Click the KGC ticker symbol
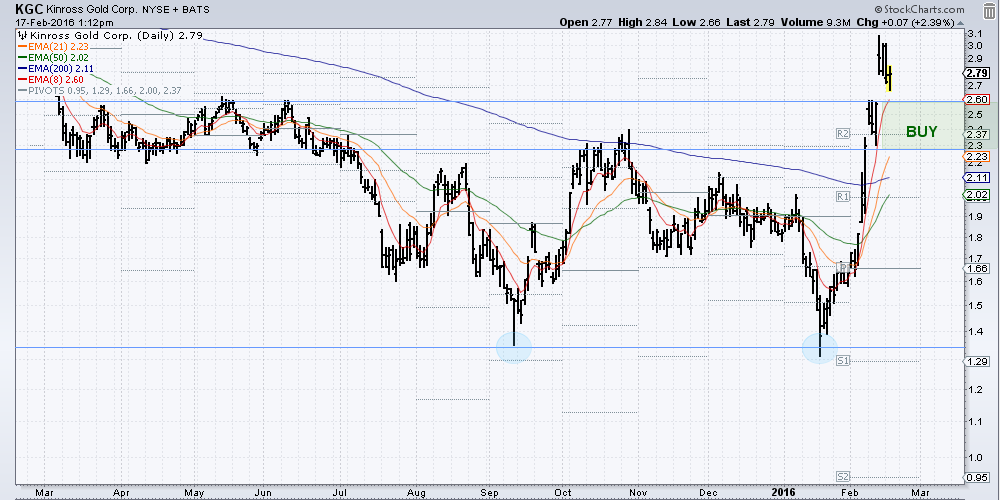Image resolution: width=1000 pixels, height=500 pixels. 29,10
